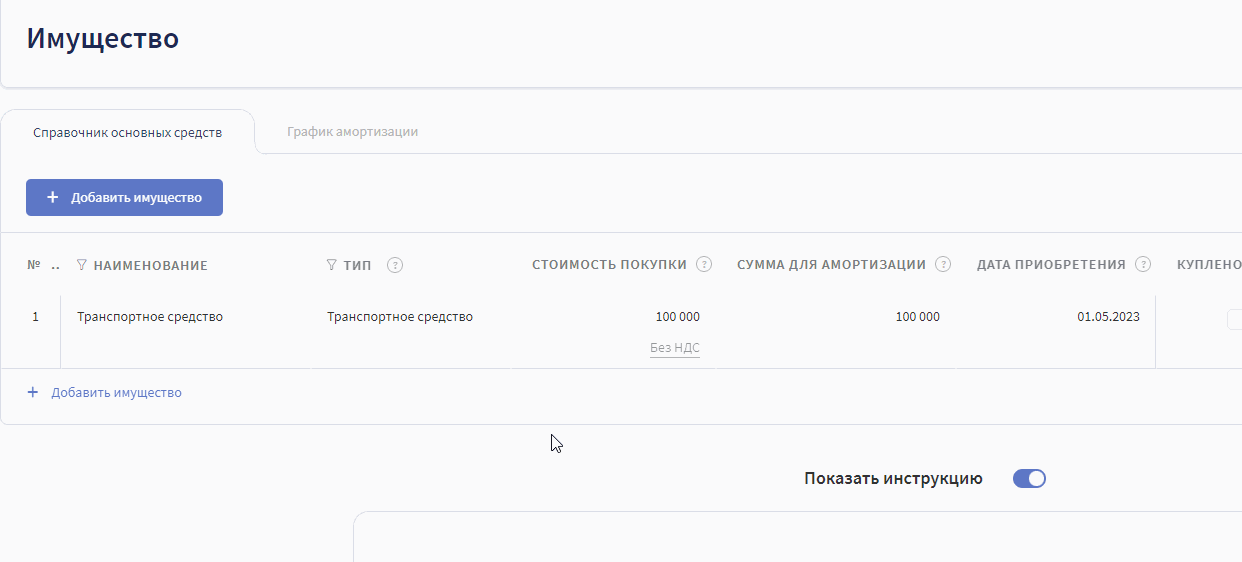The image size is (1242, 562).
Task: Open help icon beside Тип column
Action: pos(395,265)
